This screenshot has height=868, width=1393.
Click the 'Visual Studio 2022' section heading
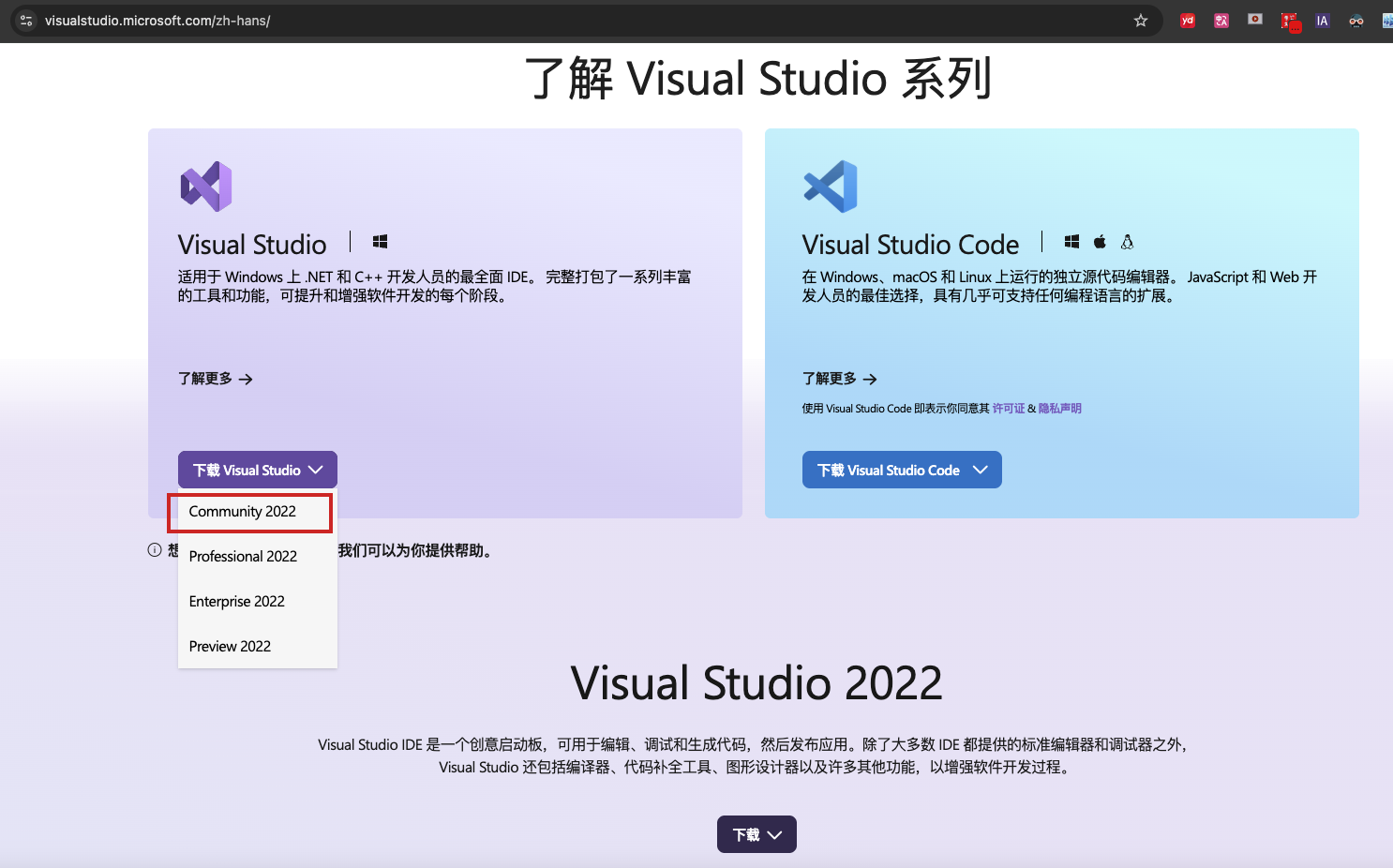tap(756, 682)
